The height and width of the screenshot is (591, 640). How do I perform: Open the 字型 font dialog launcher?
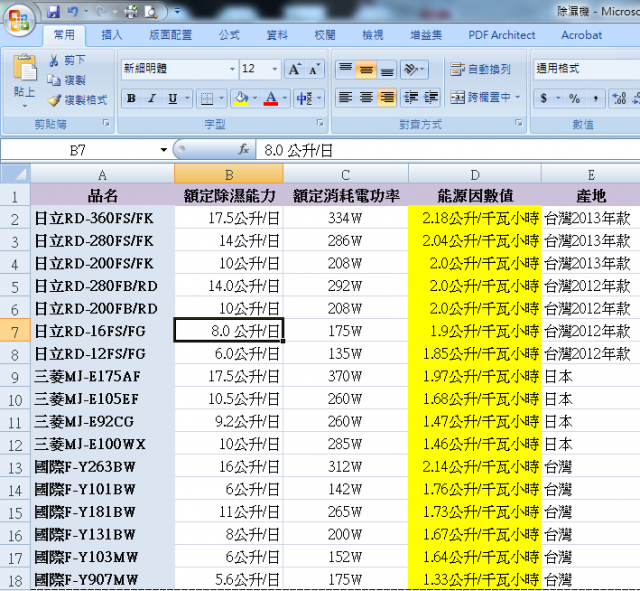(x=320, y=123)
